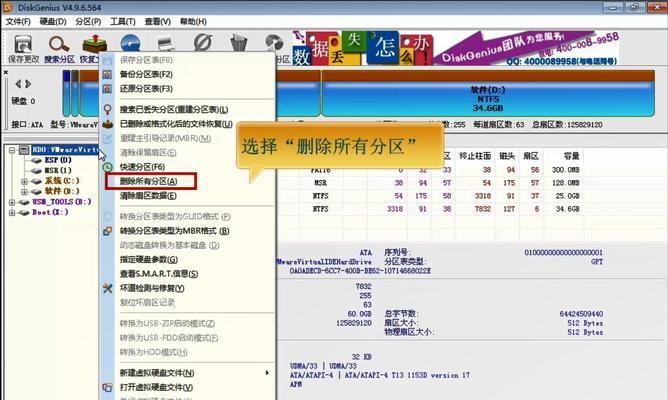Open the DiskGenius团队 service banner

(x=526, y=48)
